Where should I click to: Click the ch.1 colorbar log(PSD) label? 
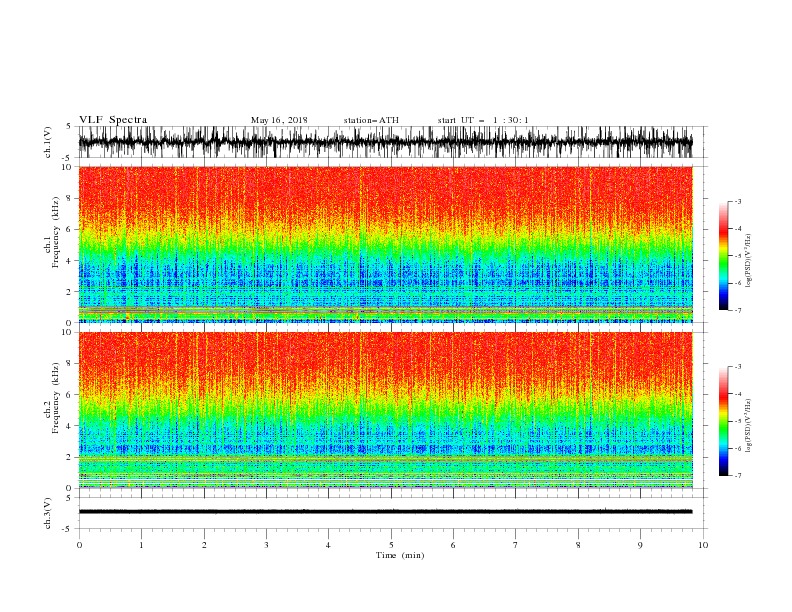[749, 261]
